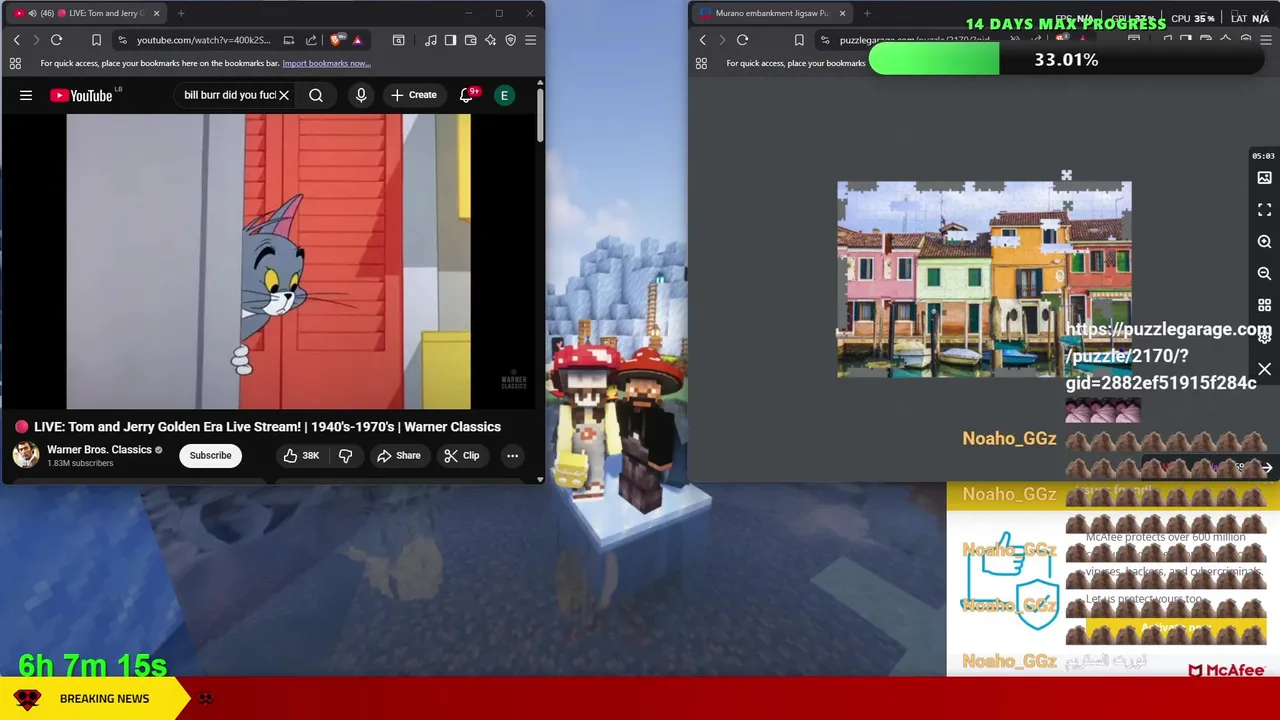Like the Tom and Jerry live stream
1280x720 pixels.
point(301,456)
